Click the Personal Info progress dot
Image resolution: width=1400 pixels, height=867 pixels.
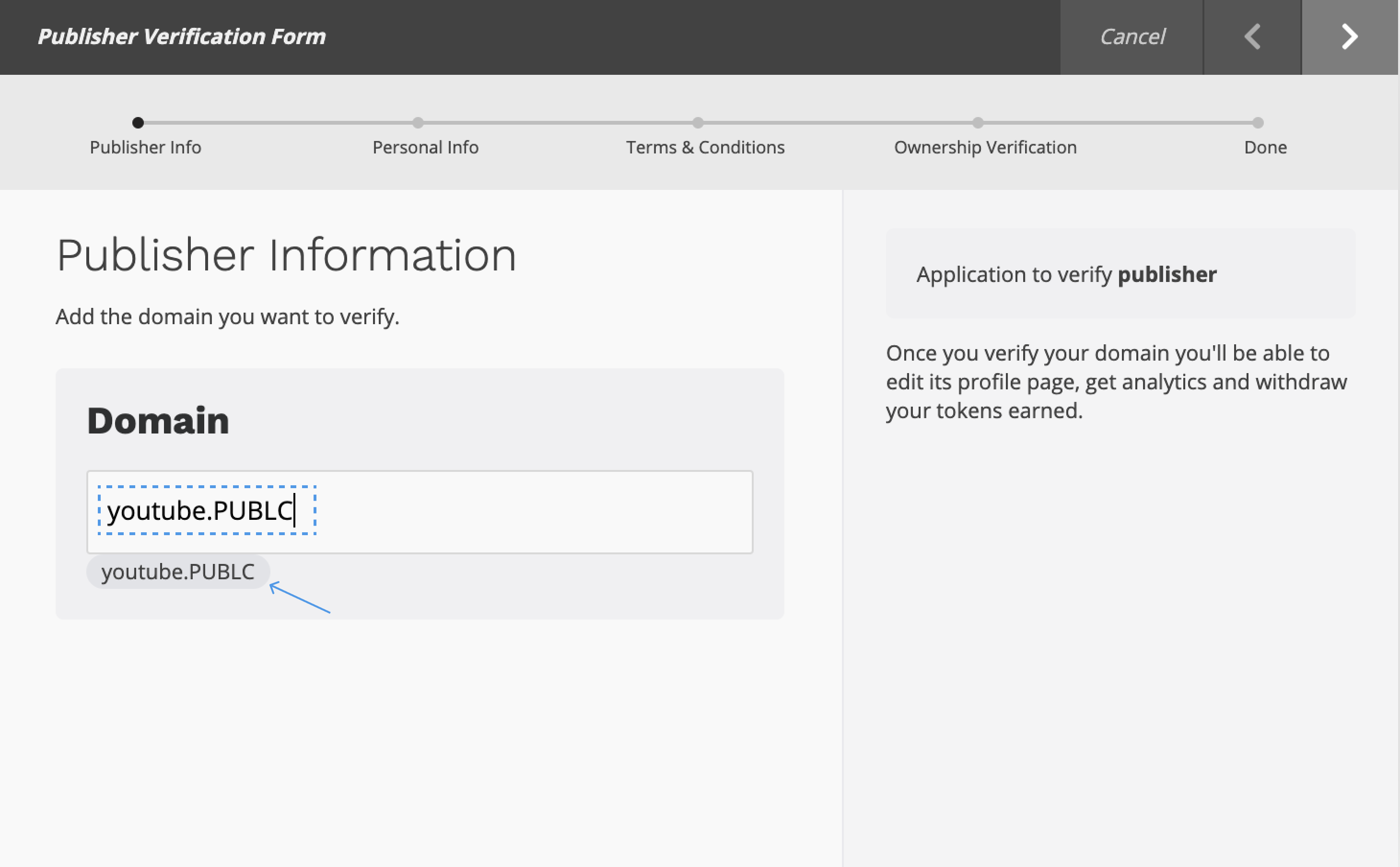coord(418,123)
